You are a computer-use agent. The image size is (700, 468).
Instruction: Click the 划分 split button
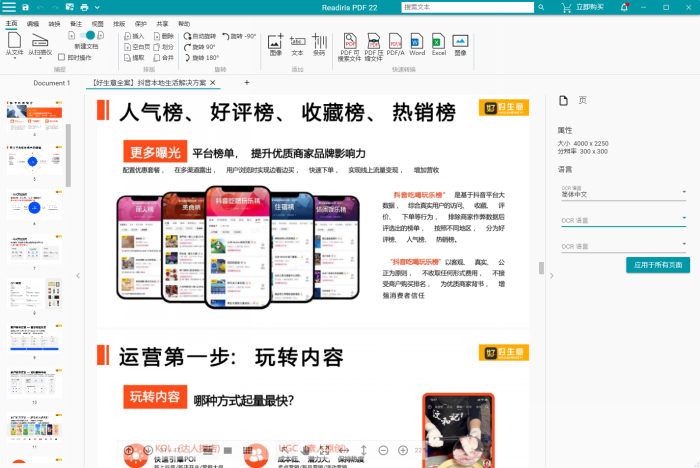click(x=163, y=47)
